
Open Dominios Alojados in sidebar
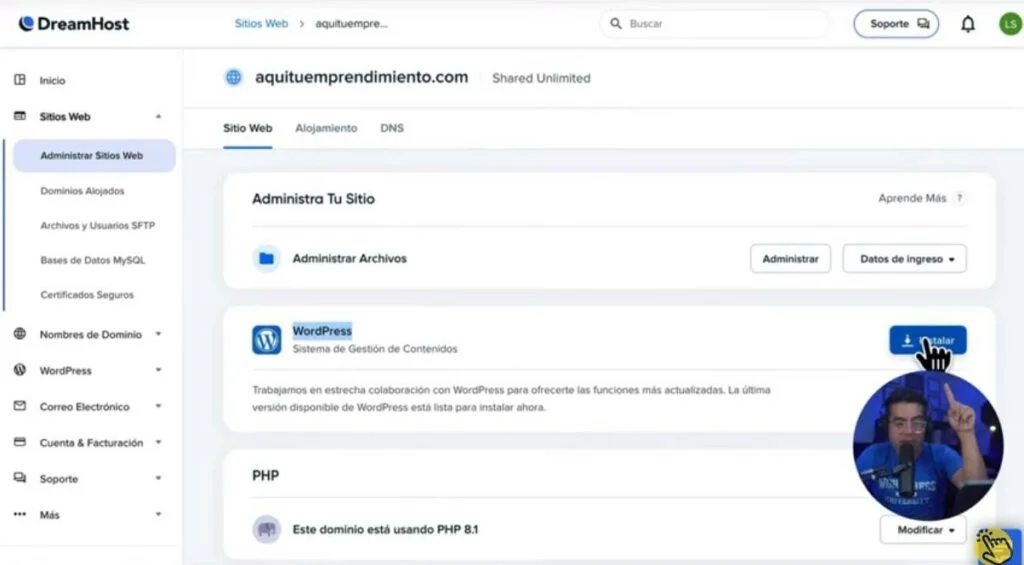[x=82, y=191]
